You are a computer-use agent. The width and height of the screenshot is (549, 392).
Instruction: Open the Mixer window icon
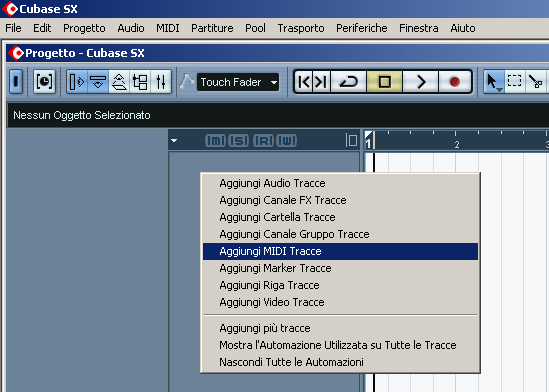pyautogui.click(x=161, y=82)
